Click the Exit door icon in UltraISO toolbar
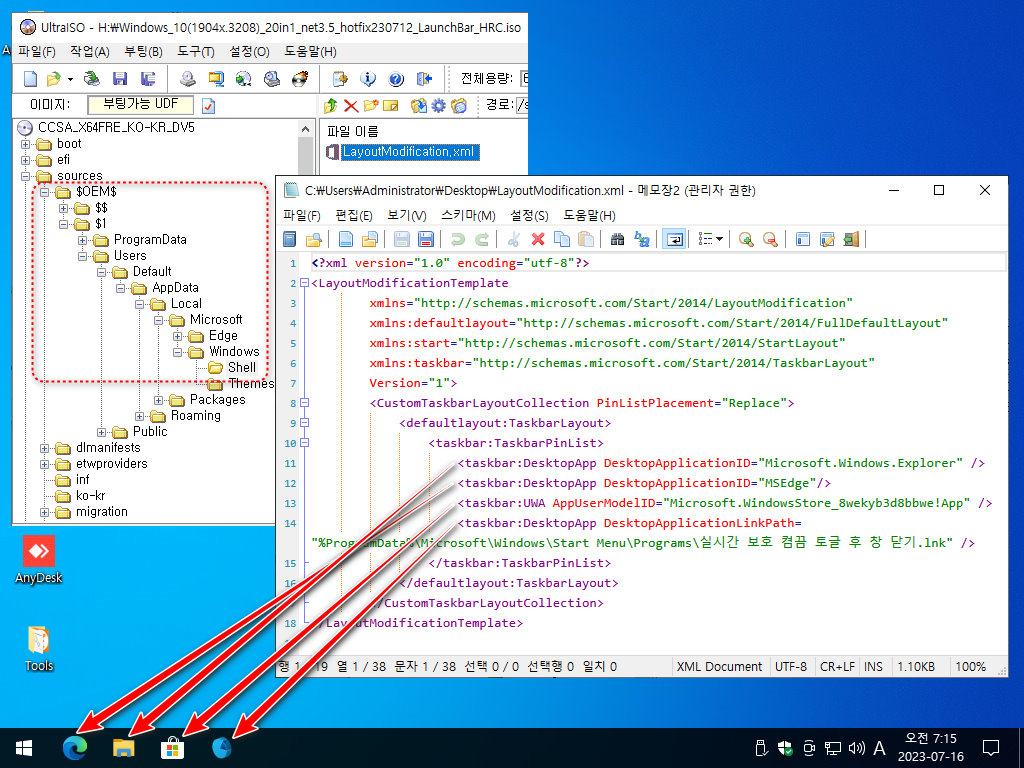The image size is (1024, 768). [x=424, y=79]
